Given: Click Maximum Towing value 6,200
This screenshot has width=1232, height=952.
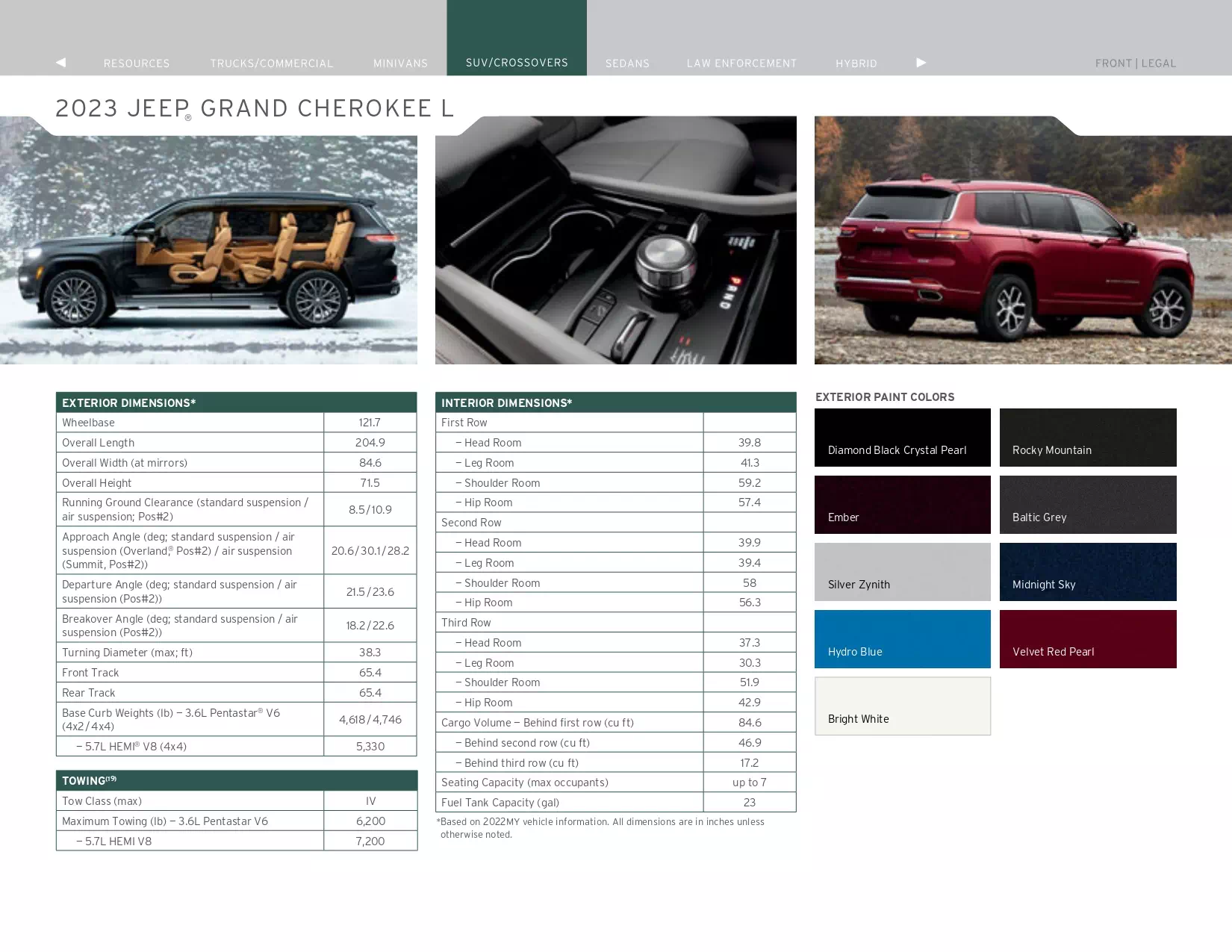Looking at the screenshot, I should 370,821.
